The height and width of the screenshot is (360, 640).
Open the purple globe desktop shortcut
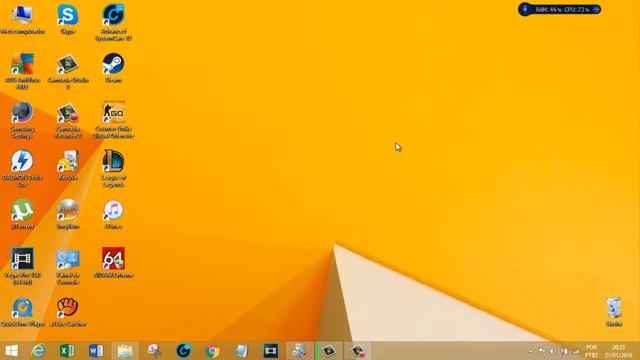(22, 120)
